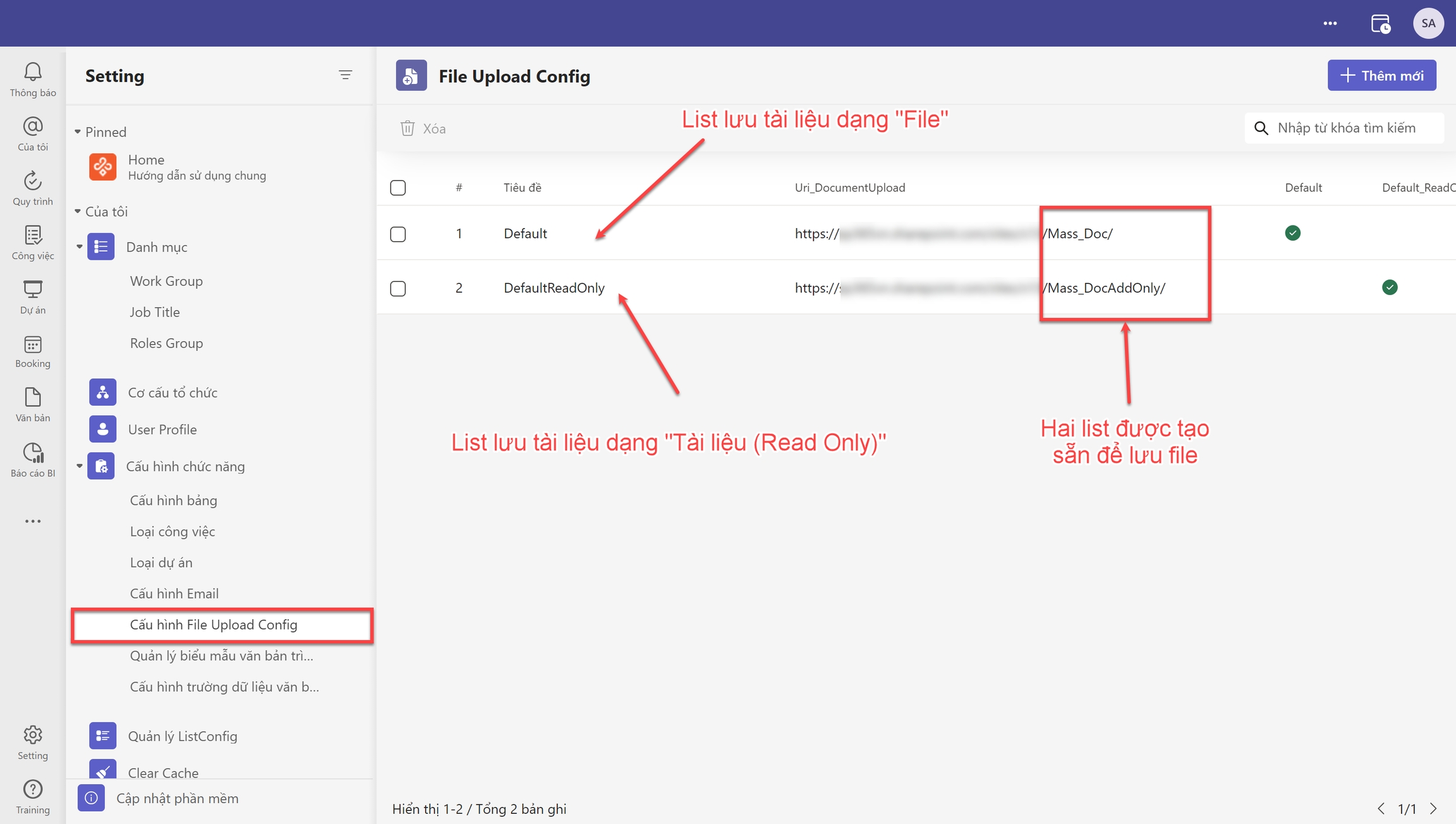
Task: Click the next page arrow in pagination
Action: click(x=1433, y=809)
